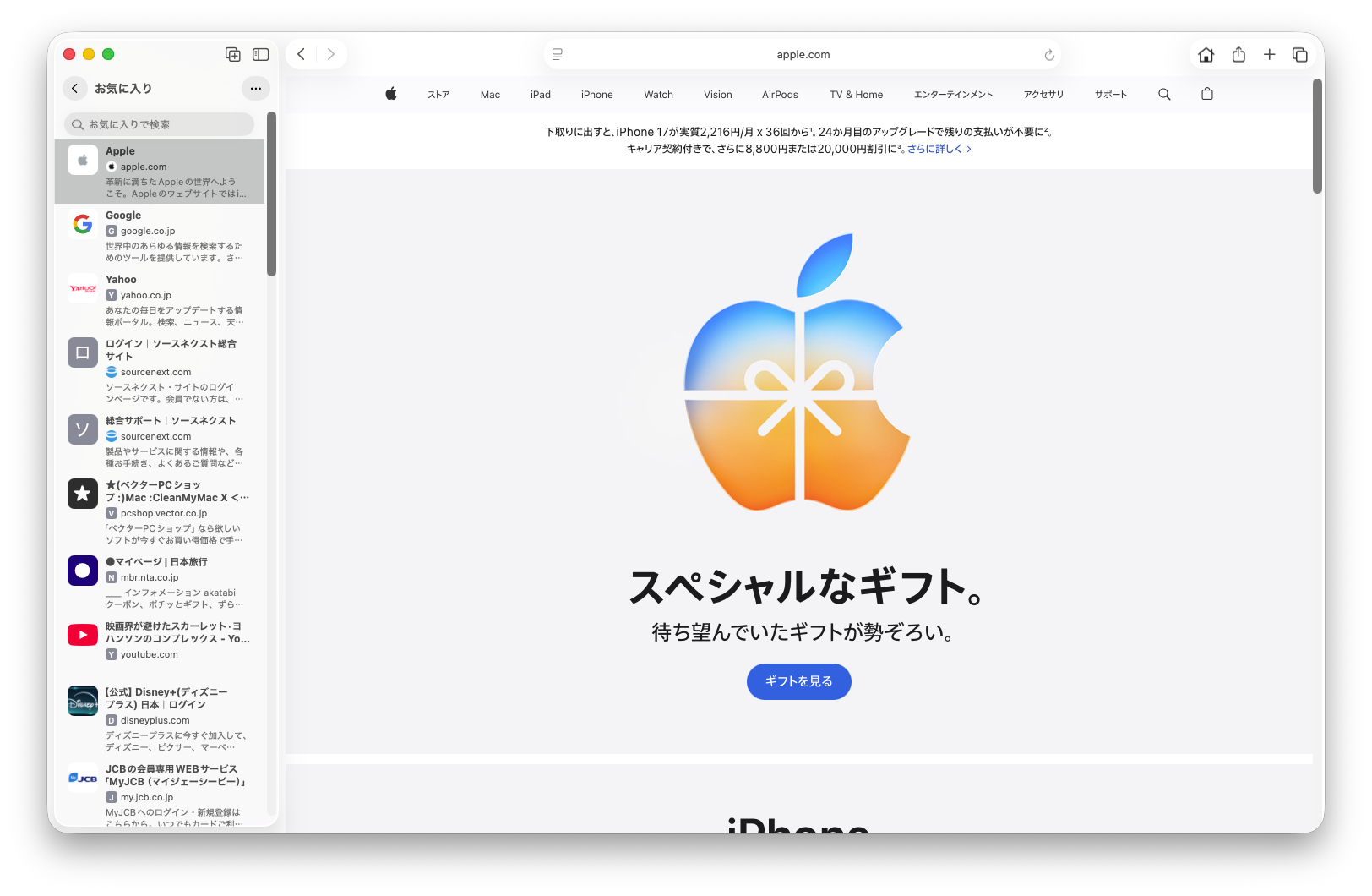
Task: Open a new tab with plus icon
Action: [1269, 55]
